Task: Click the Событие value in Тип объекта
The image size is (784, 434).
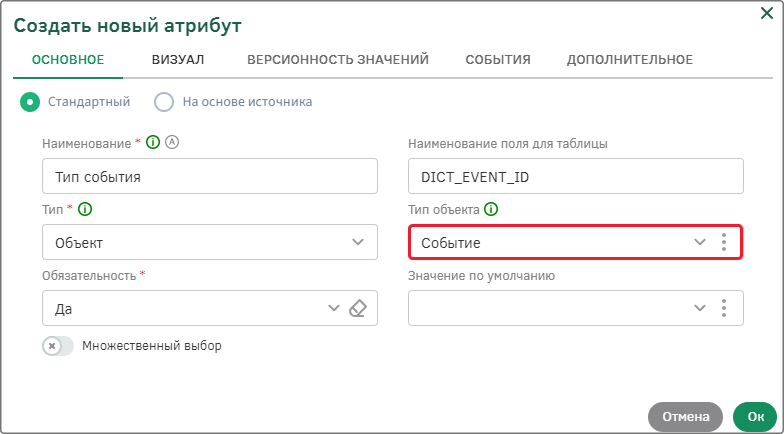Action: click(451, 243)
